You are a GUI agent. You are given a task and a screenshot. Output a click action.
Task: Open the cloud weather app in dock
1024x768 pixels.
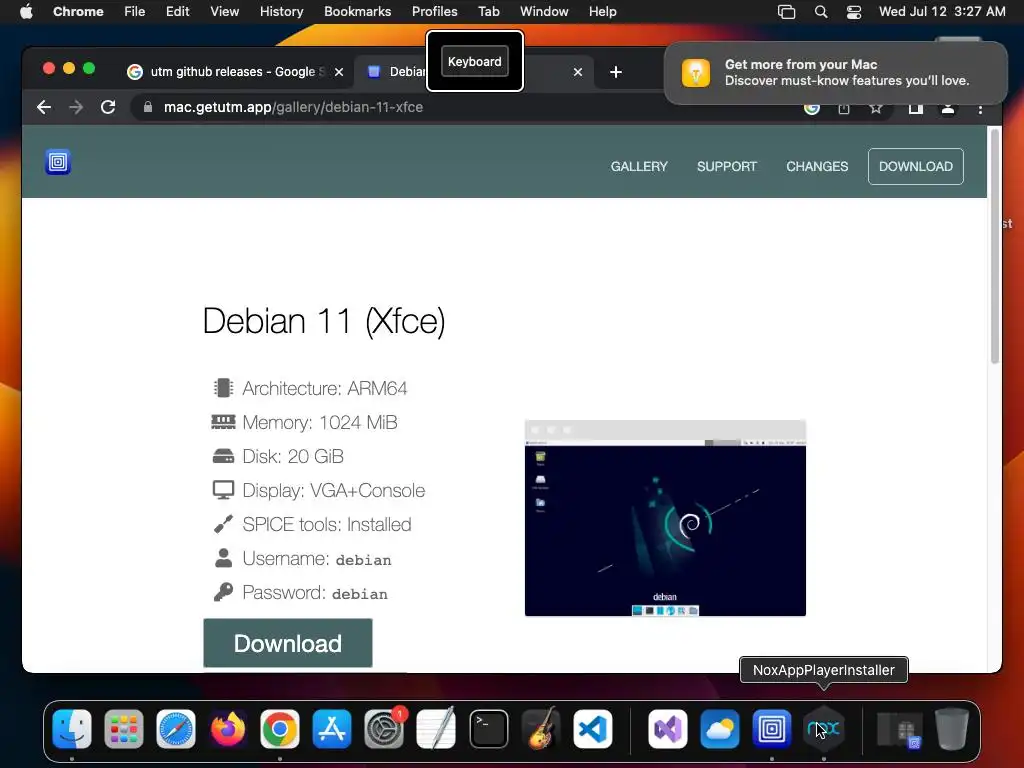point(720,729)
